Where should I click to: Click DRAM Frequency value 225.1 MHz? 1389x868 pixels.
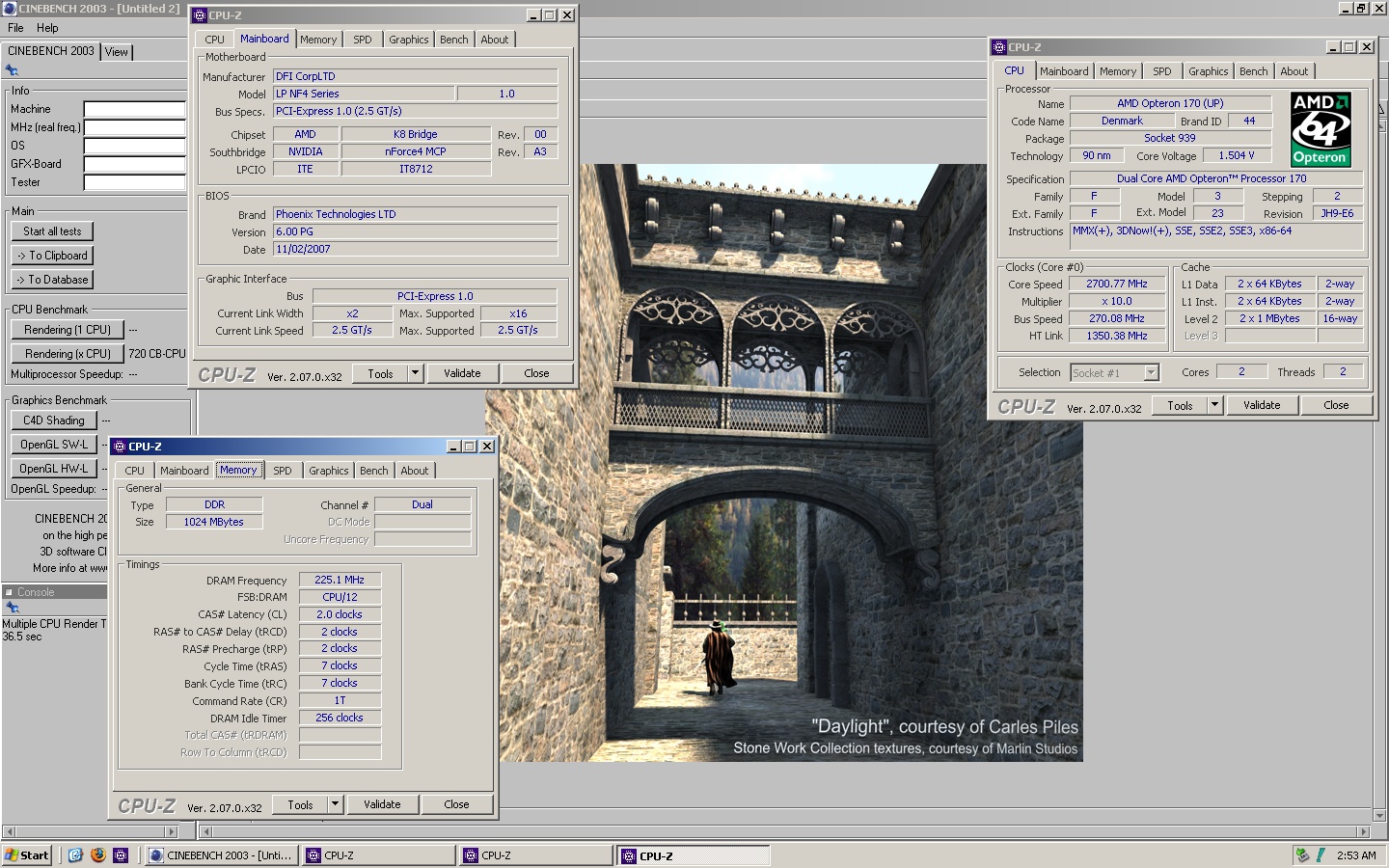tap(340, 580)
